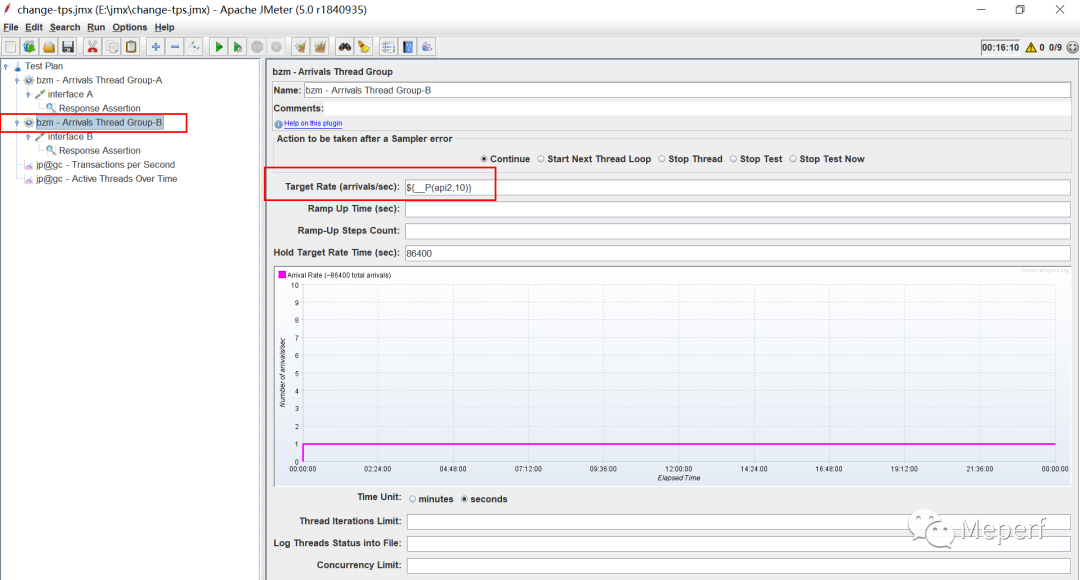Select Test Plan in the tree
Image resolution: width=1080 pixels, height=580 pixels.
[44, 66]
